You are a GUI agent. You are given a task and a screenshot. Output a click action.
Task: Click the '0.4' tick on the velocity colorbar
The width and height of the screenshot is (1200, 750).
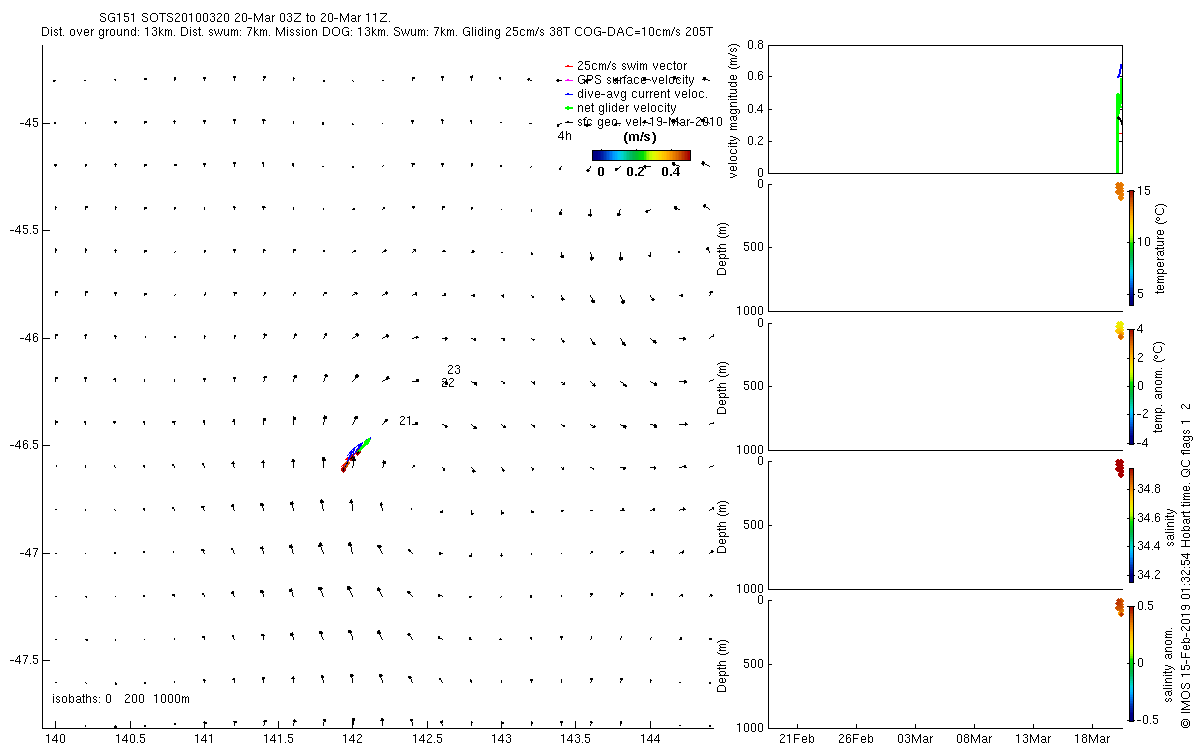(x=671, y=171)
